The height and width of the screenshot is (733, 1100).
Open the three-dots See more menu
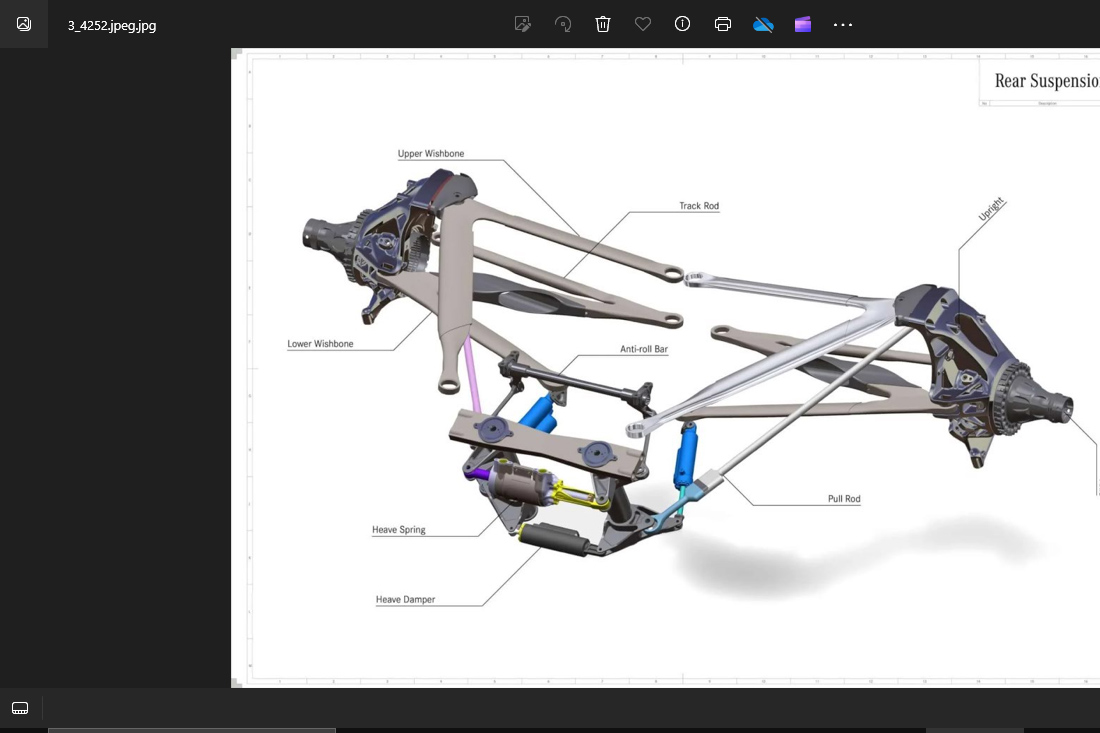tap(843, 24)
